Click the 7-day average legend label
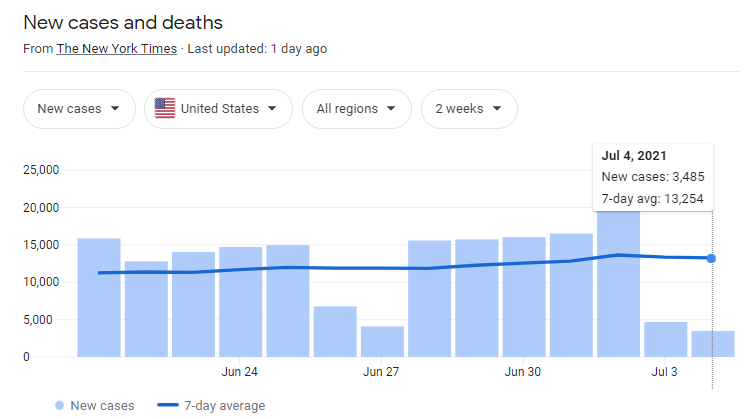This screenshot has height=419, width=754. point(225,406)
